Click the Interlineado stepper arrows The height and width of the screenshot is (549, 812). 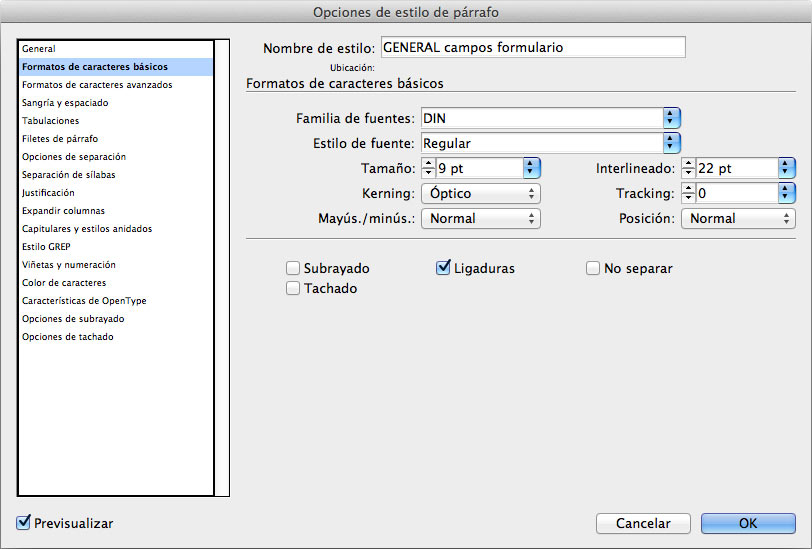688,168
